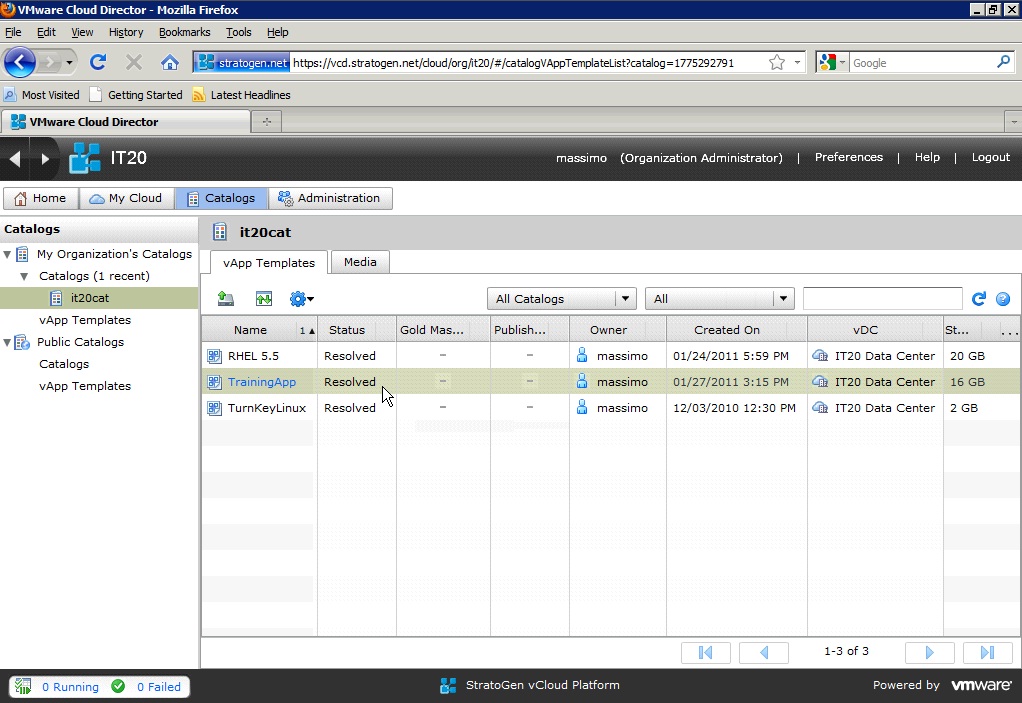This screenshot has width=1022, height=703.
Task: Open the Bookmarks menu
Action: pos(184,32)
